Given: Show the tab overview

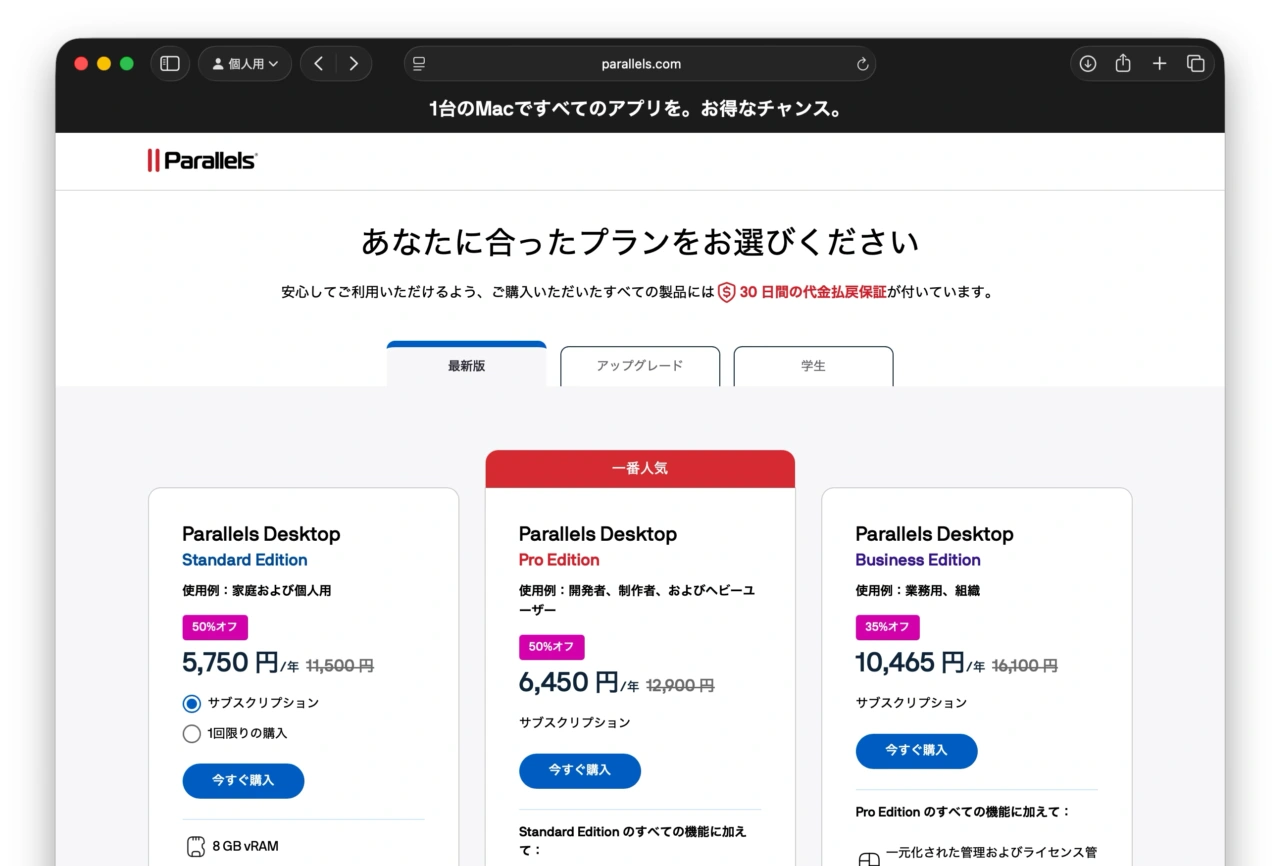Looking at the screenshot, I should tap(1195, 64).
